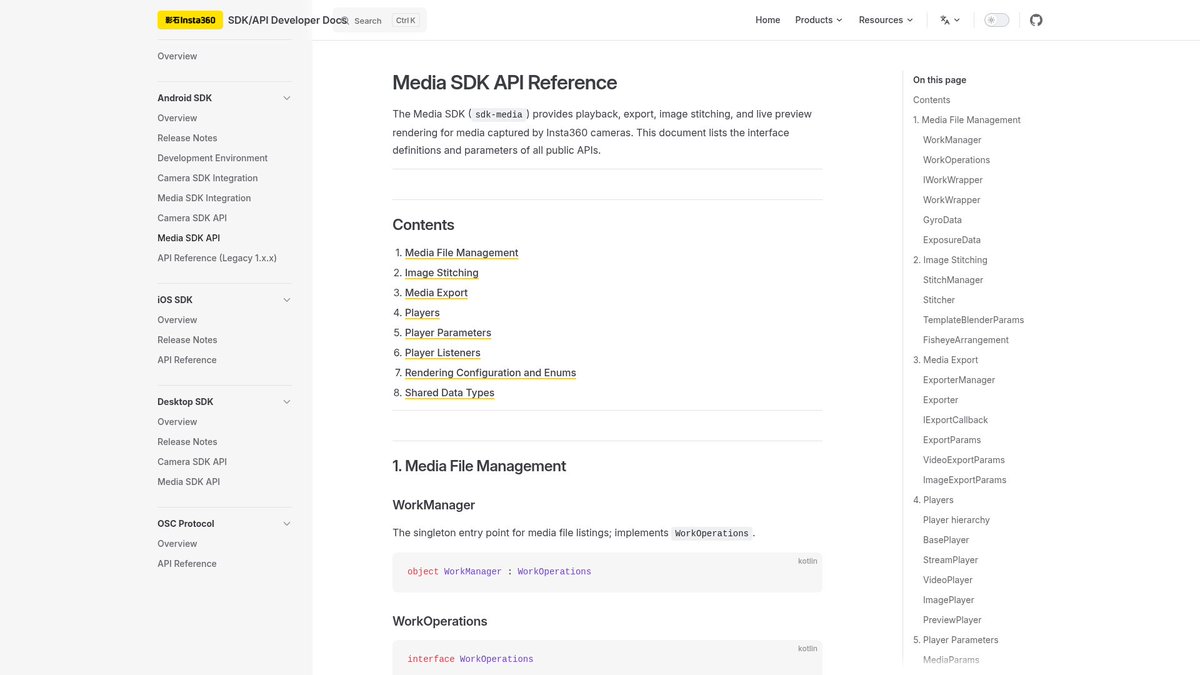Toggle the light/dark theme switch

pyautogui.click(x=997, y=20)
